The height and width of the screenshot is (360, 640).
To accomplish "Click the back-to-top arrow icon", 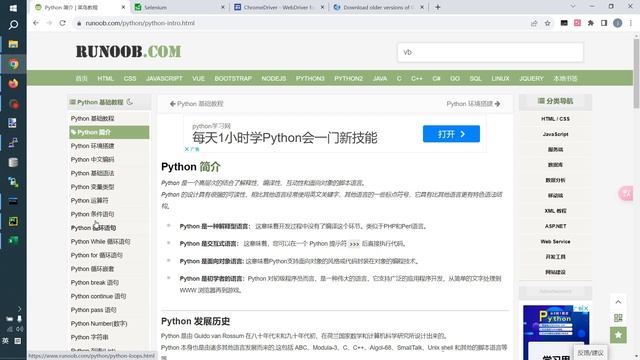I will click(x=618, y=302).
